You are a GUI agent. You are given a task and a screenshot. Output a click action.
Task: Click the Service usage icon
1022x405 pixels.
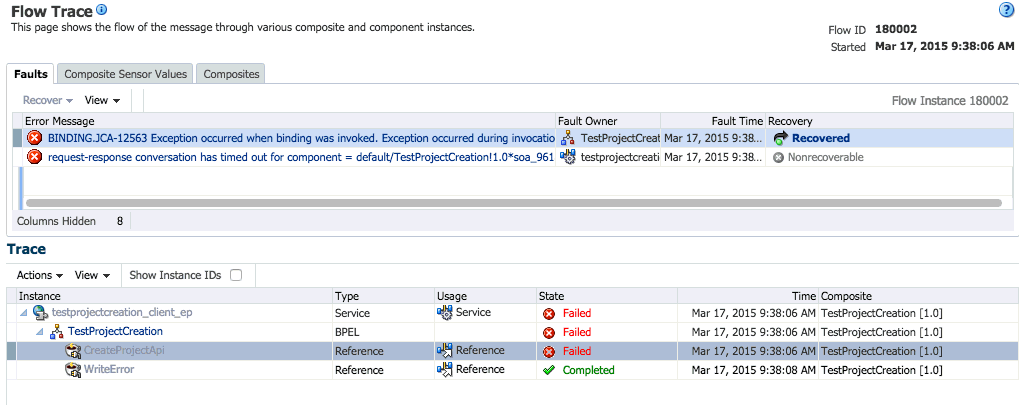pos(445,312)
